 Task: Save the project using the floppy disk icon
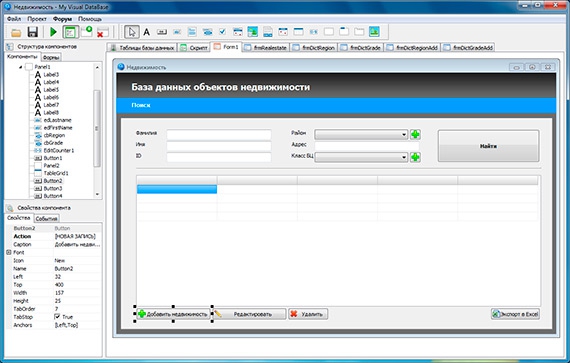[33, 32]
